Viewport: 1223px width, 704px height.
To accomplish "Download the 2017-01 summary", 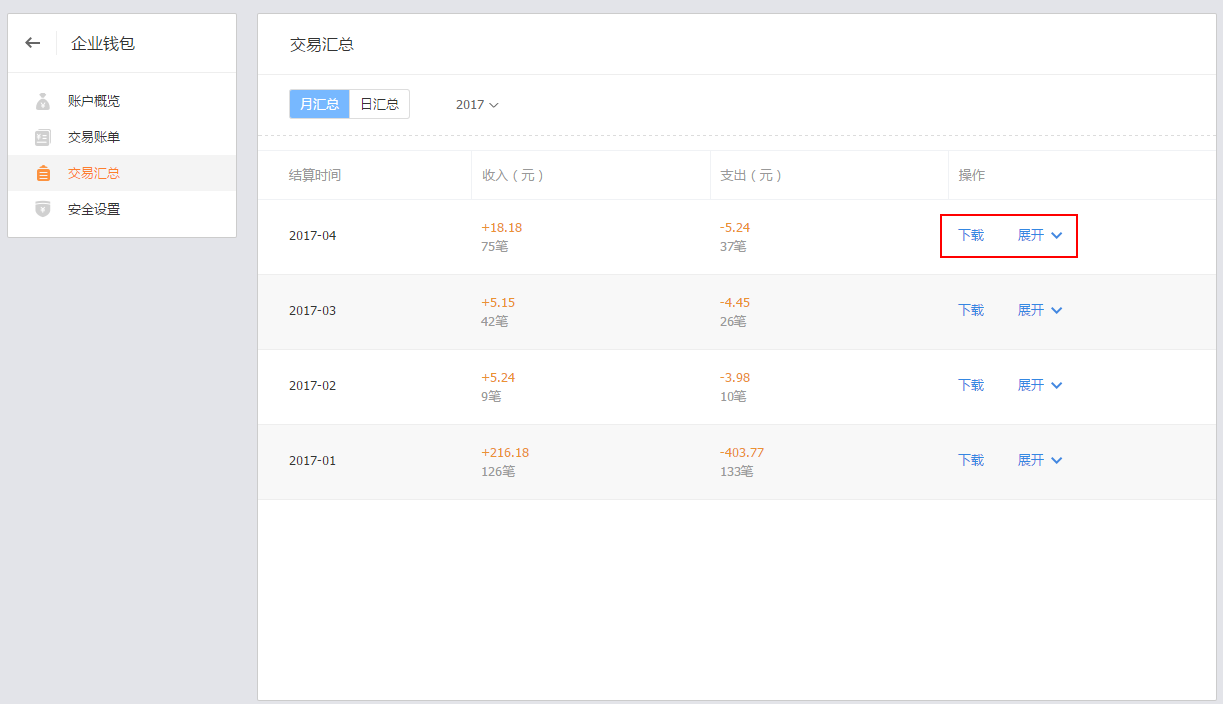I will pos(971,460).
